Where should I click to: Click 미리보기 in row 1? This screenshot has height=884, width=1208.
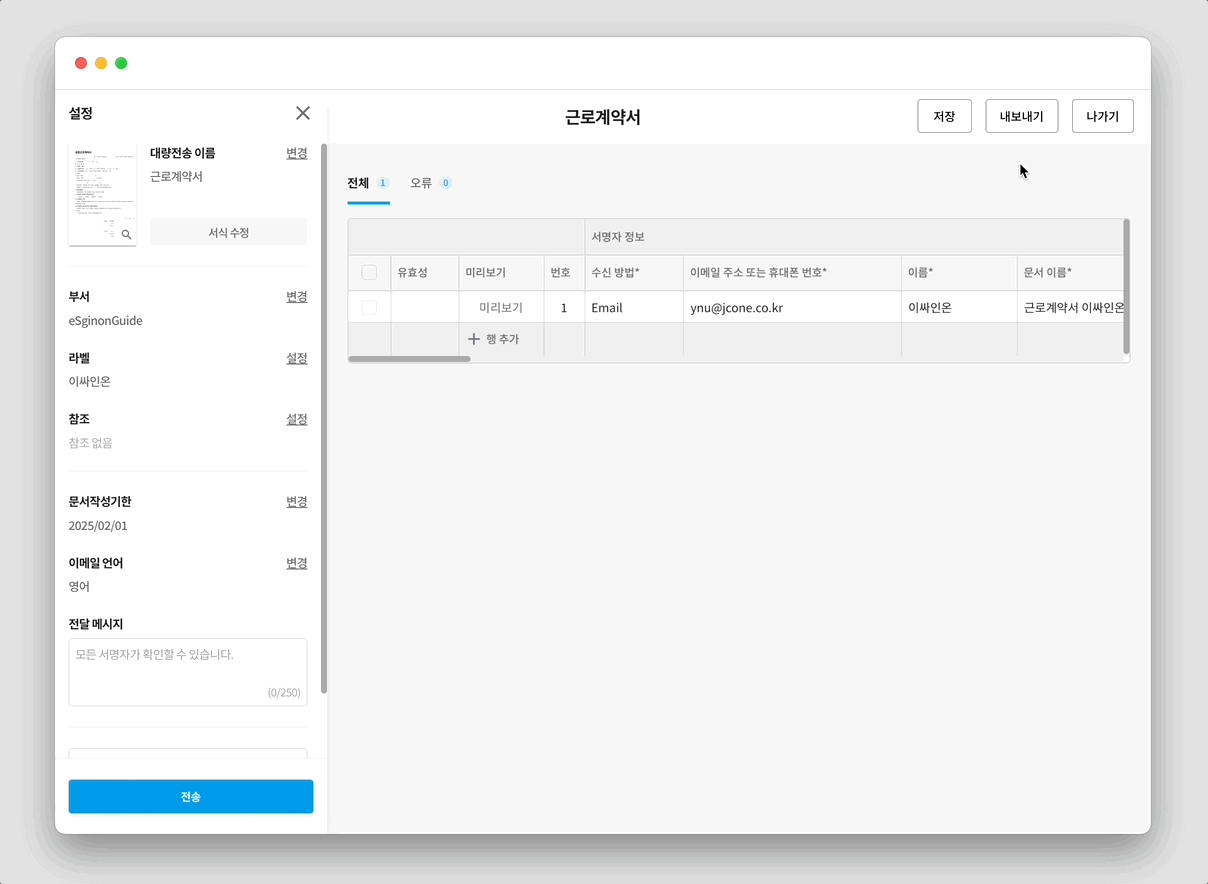[x=501, y=307]
